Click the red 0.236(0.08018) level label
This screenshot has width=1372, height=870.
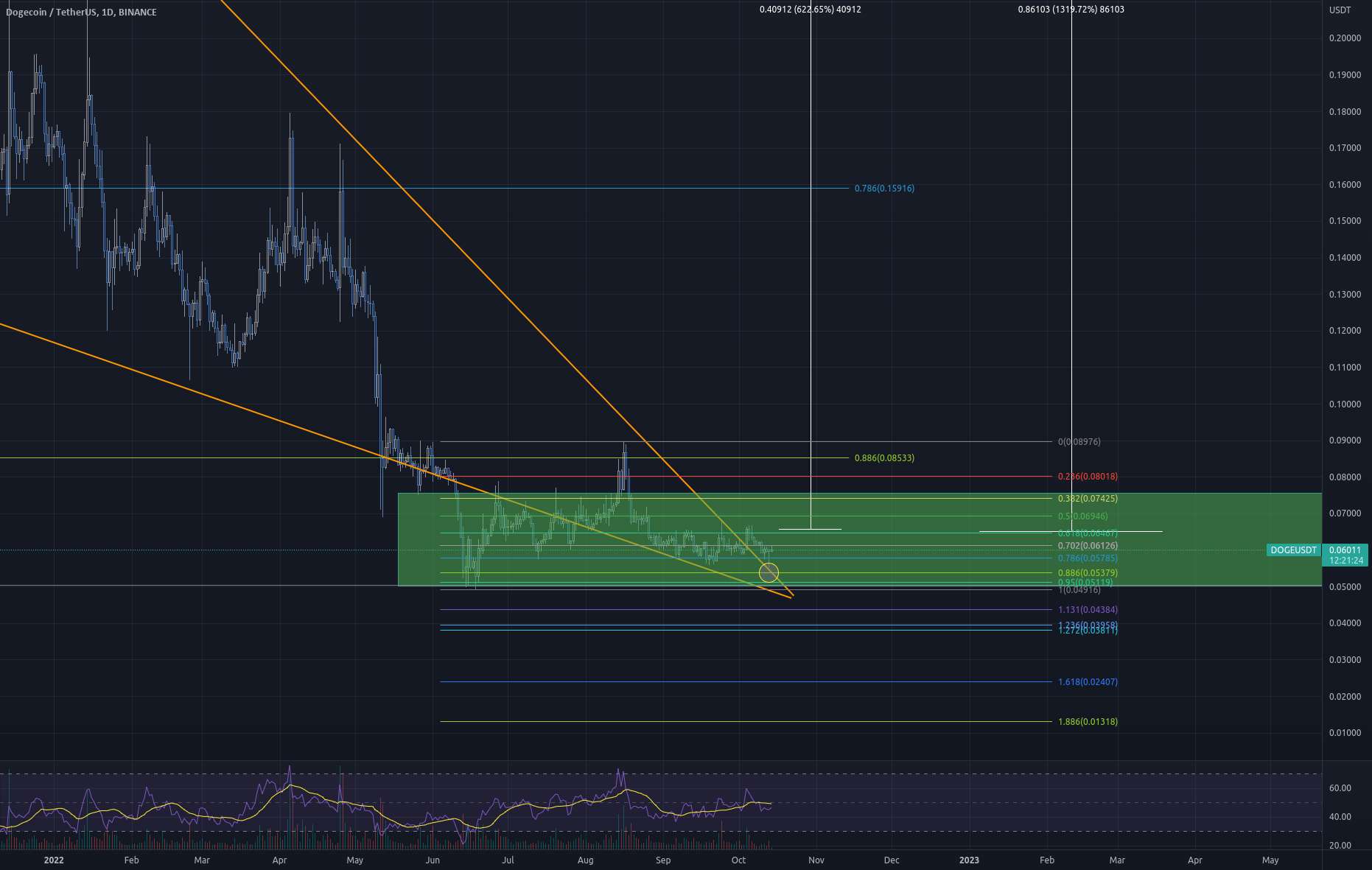coord(1088,477)
